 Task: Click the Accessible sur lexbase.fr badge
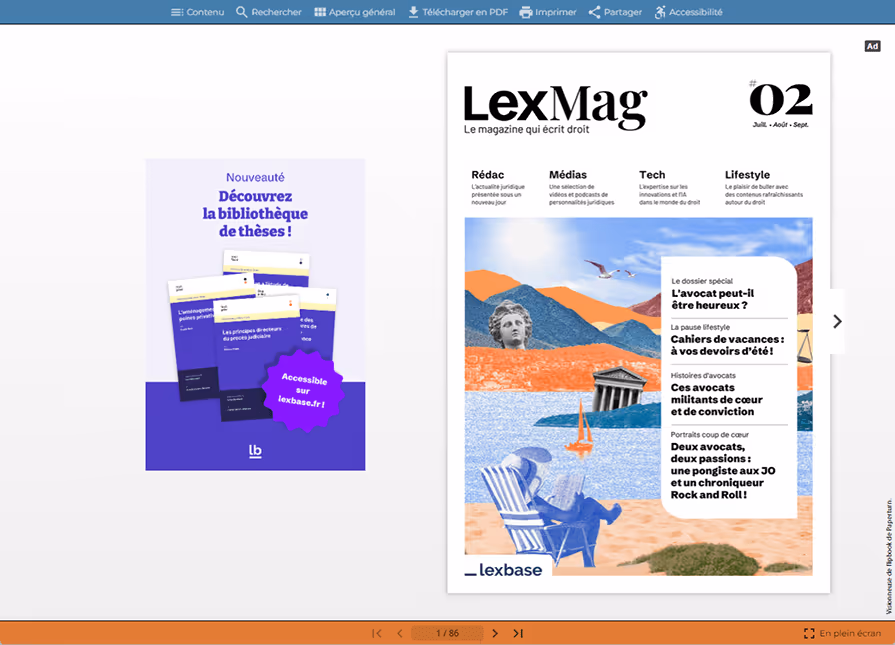click(303, 390)
